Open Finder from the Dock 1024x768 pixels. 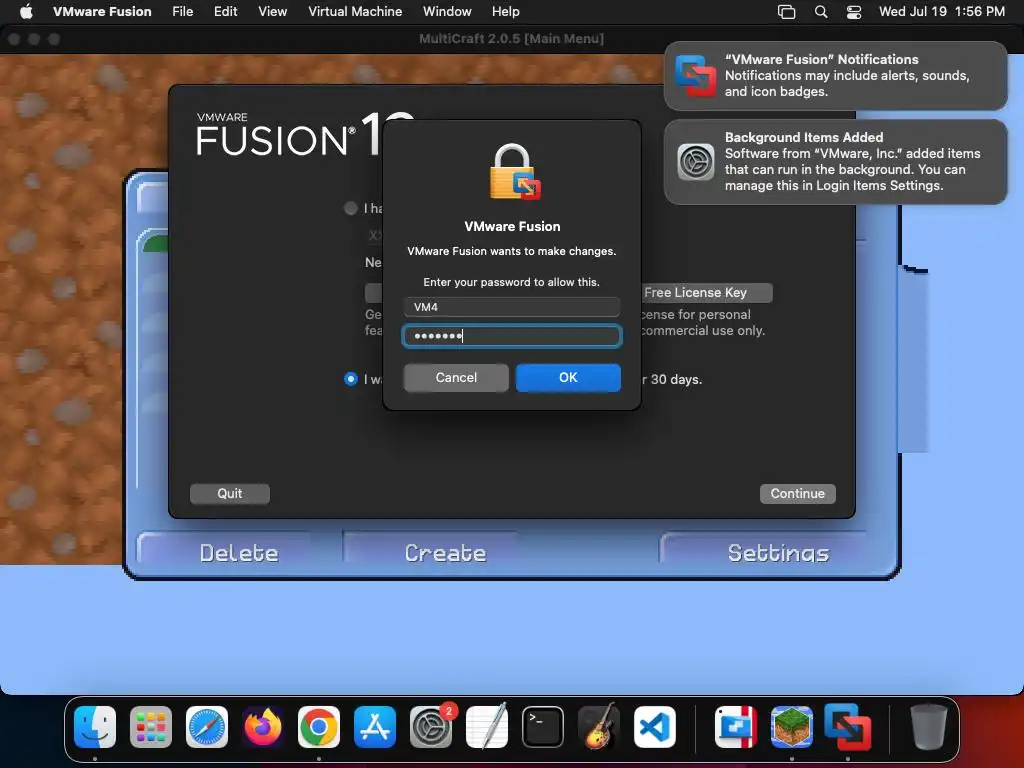click(95, 727)
